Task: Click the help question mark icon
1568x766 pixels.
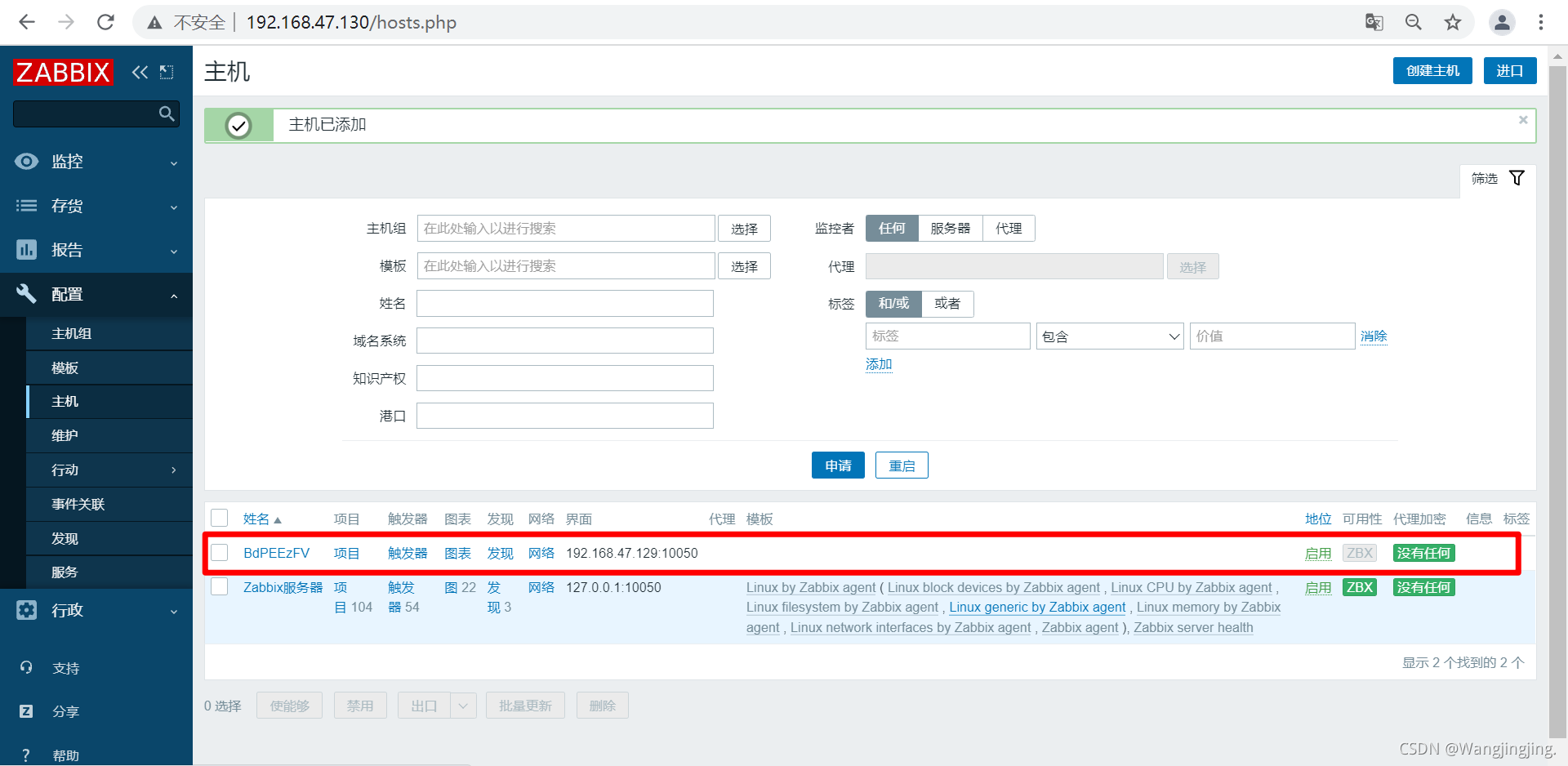Action: 26,755
